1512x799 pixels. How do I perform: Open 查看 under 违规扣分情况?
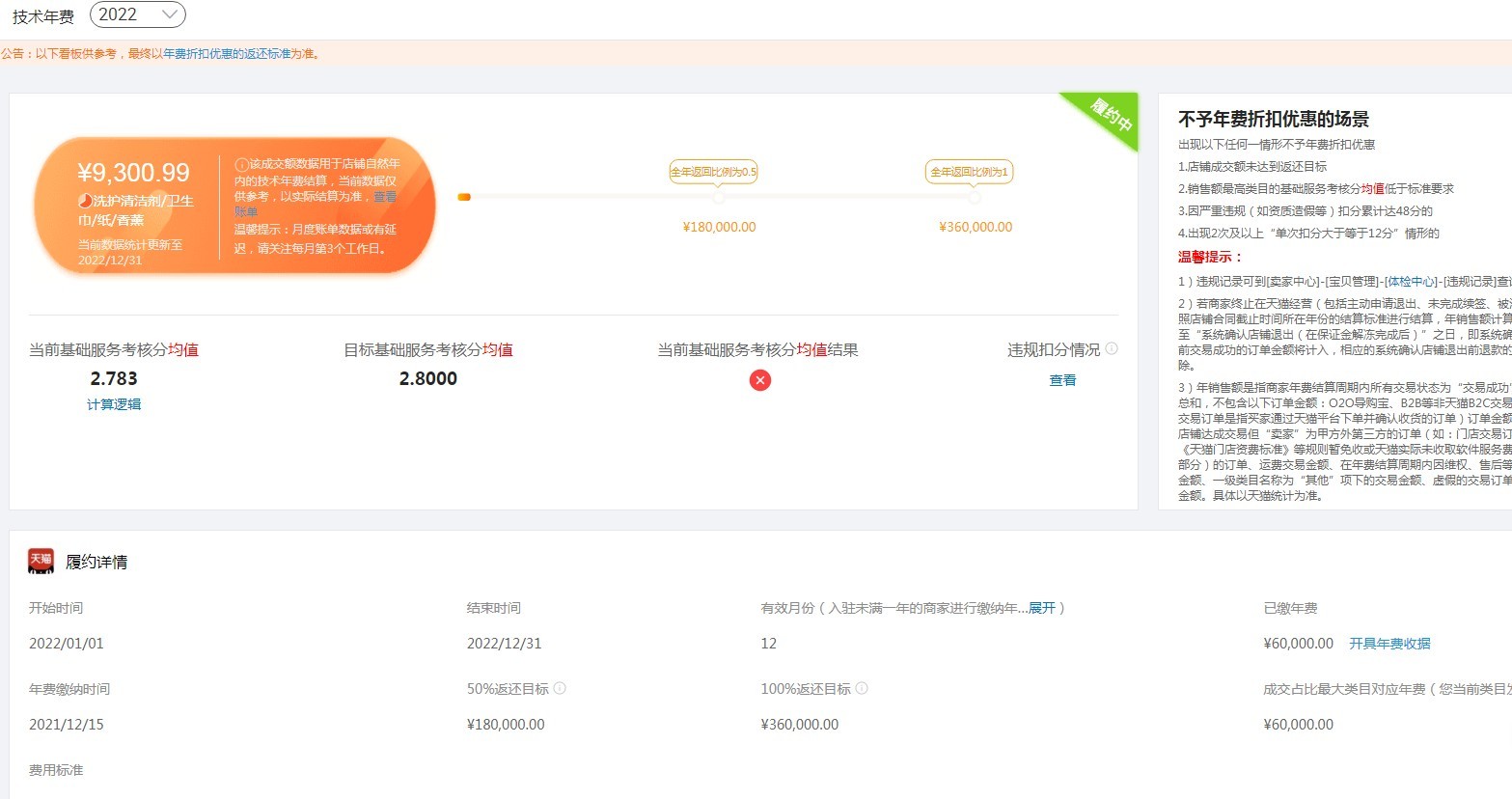coord(1062,380)
